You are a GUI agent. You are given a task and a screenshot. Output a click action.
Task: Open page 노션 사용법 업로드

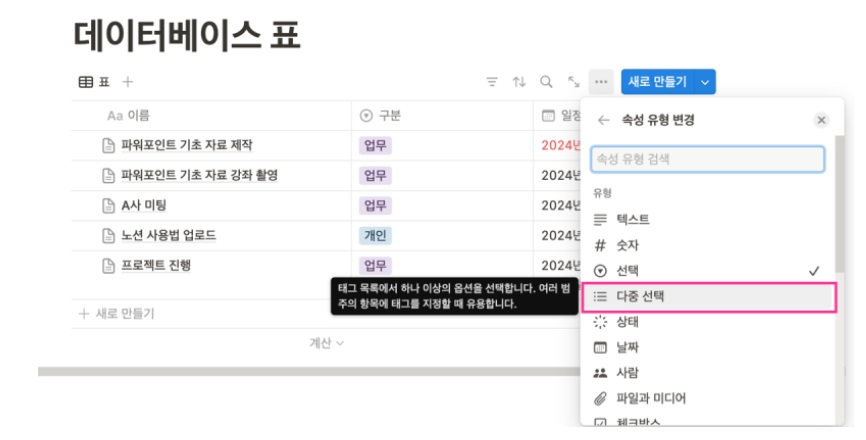[168, 236]
